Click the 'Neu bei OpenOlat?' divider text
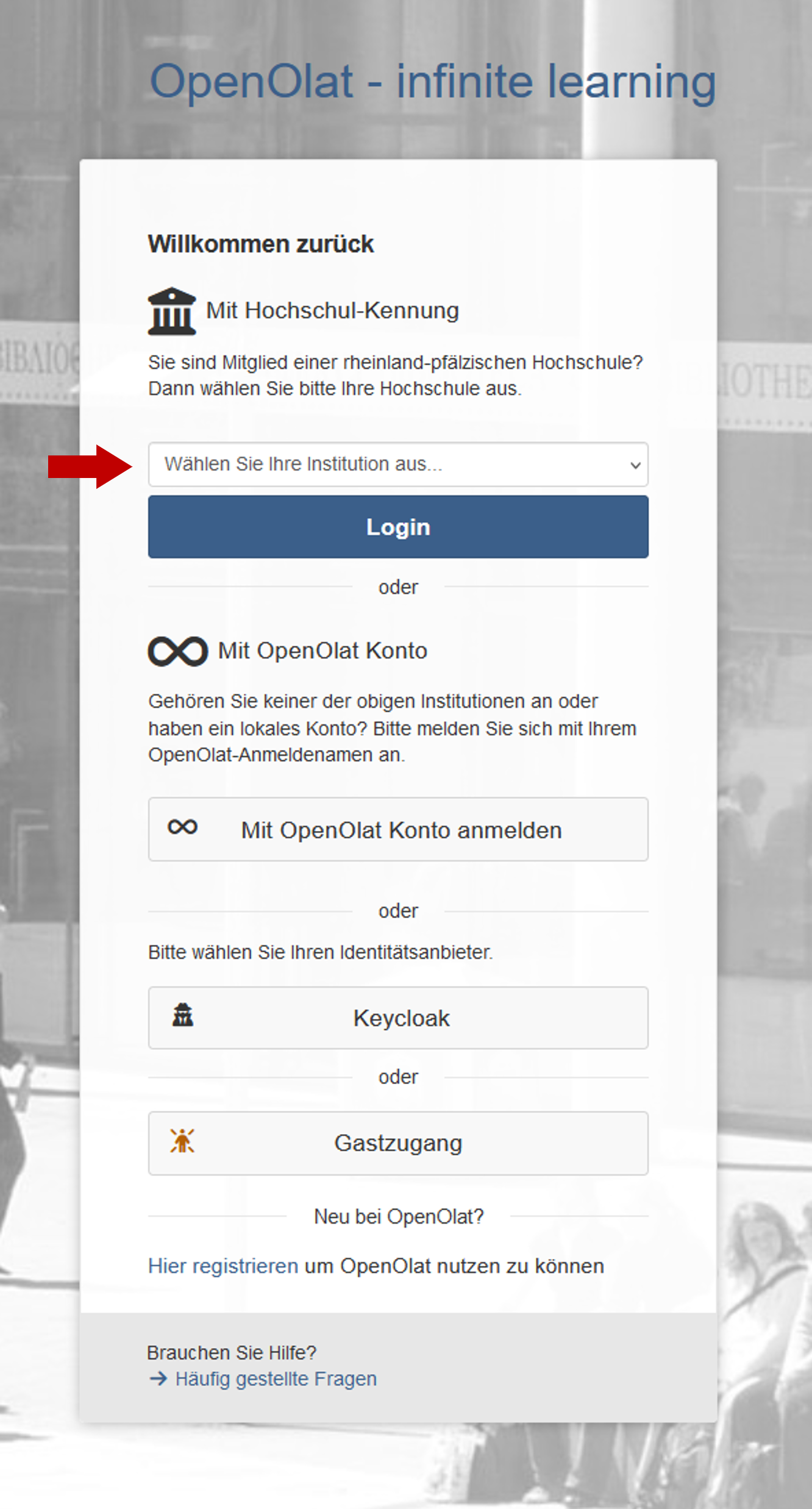The image size is (812, 1509). pos(399,1216)
